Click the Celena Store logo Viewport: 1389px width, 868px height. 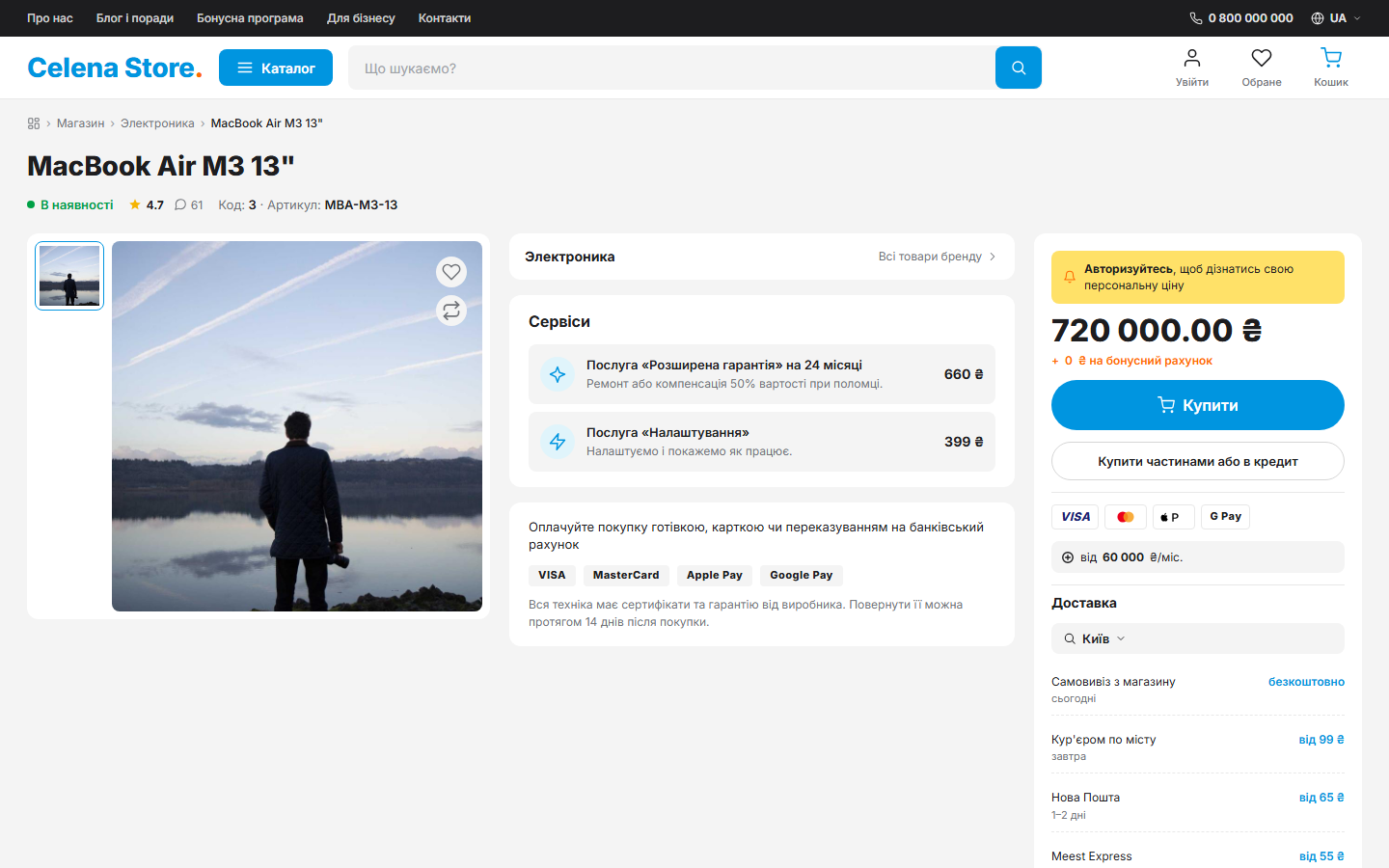tap(115, 68)
